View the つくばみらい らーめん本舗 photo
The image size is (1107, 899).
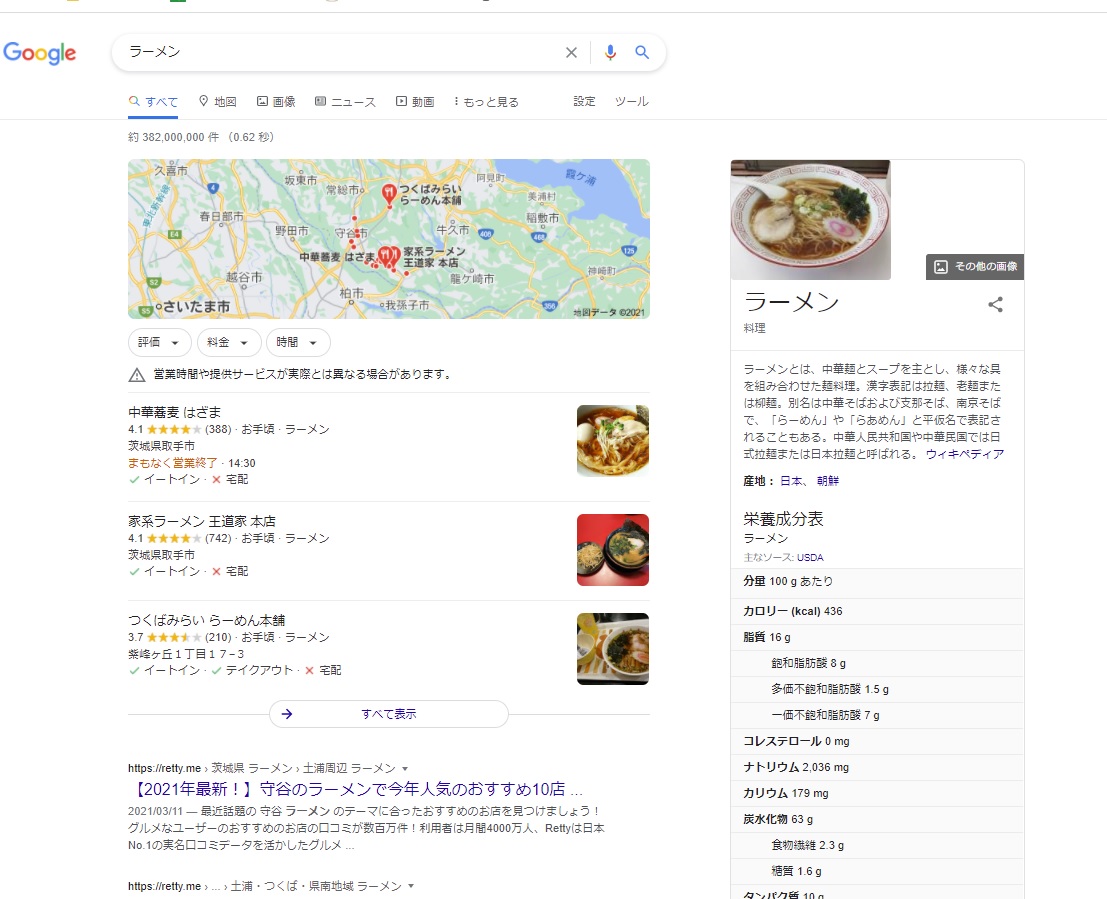point(613,649)
